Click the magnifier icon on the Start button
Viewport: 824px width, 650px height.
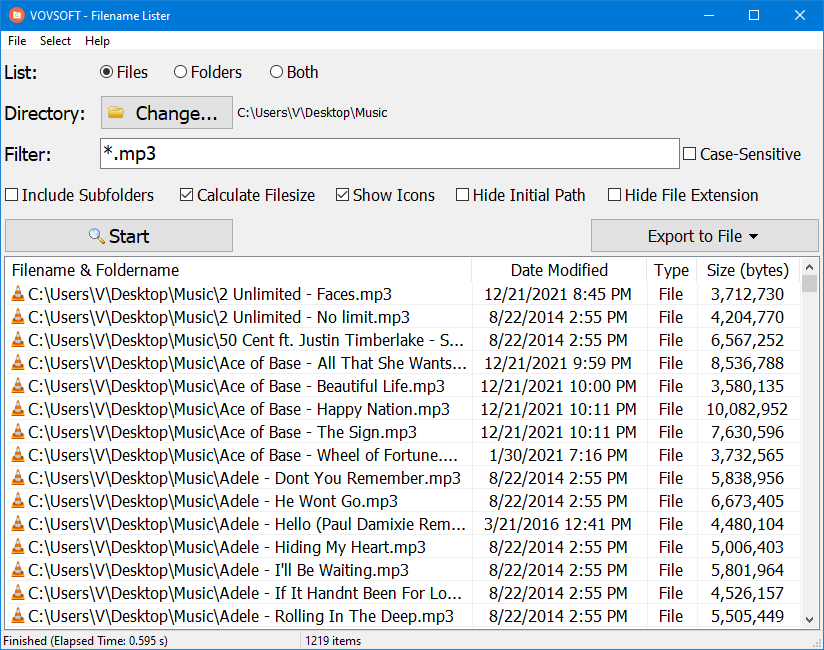(x=96, y=236)
